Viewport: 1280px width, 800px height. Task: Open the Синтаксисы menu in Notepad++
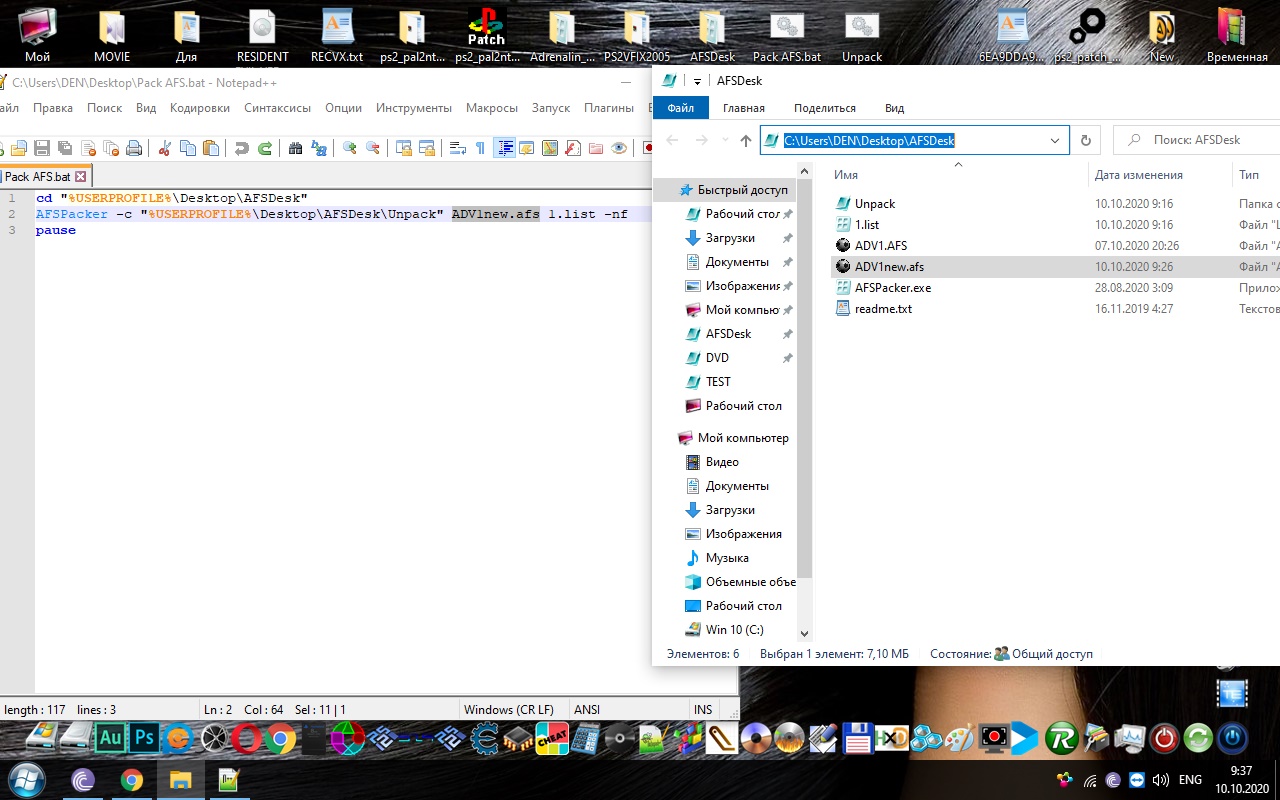(x=278, y=108)
